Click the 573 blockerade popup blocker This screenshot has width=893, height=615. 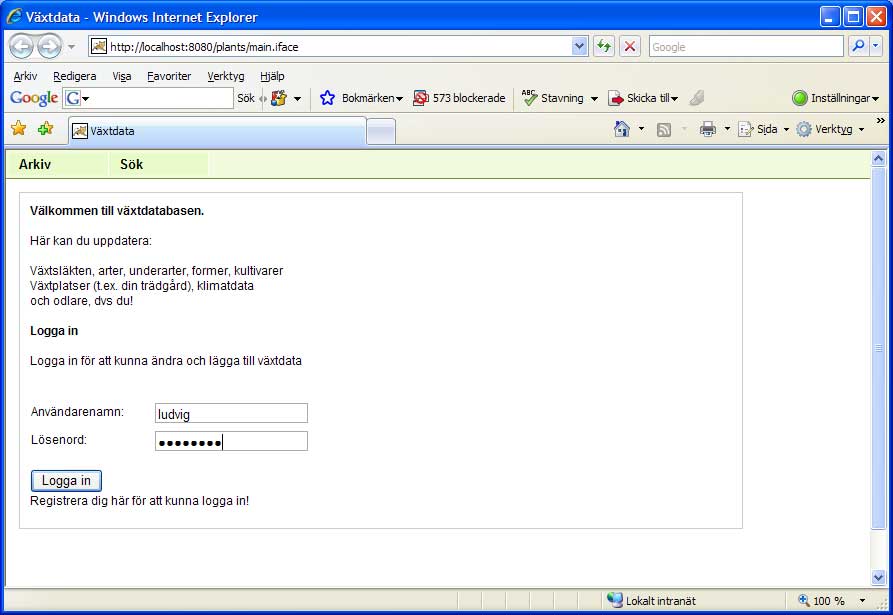point(459,98)
